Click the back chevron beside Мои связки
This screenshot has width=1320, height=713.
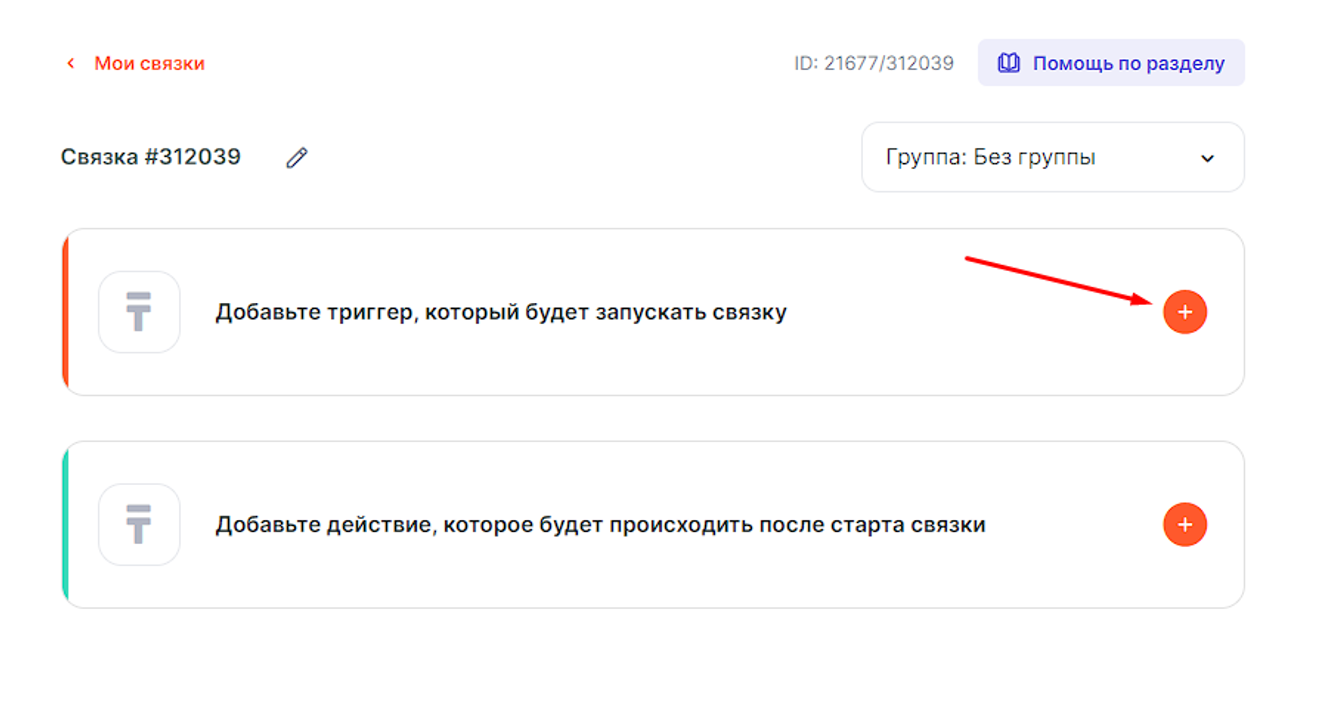tap(70, 64)
